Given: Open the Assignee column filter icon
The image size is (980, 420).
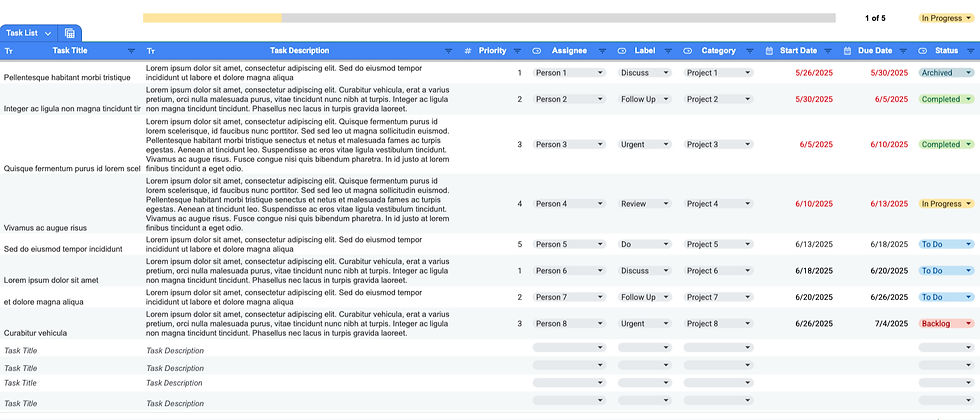Looking at the screenshot, I should pyautogui.click(x=602, y=51).
